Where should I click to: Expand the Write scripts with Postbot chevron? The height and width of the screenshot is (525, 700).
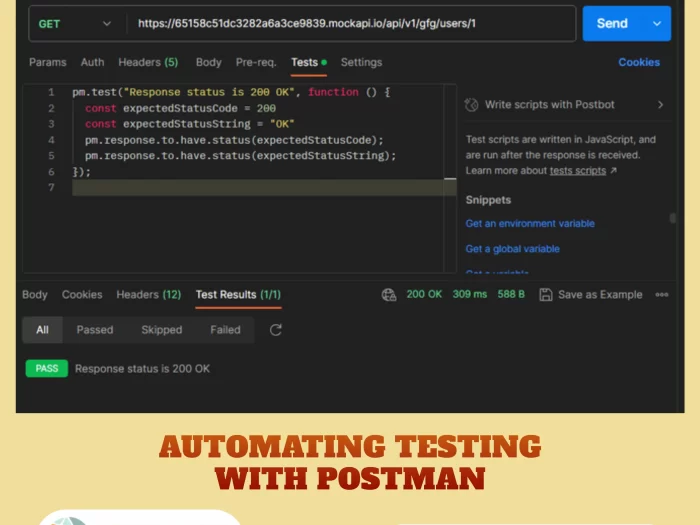pyautogui.click(x=660, y=105)
